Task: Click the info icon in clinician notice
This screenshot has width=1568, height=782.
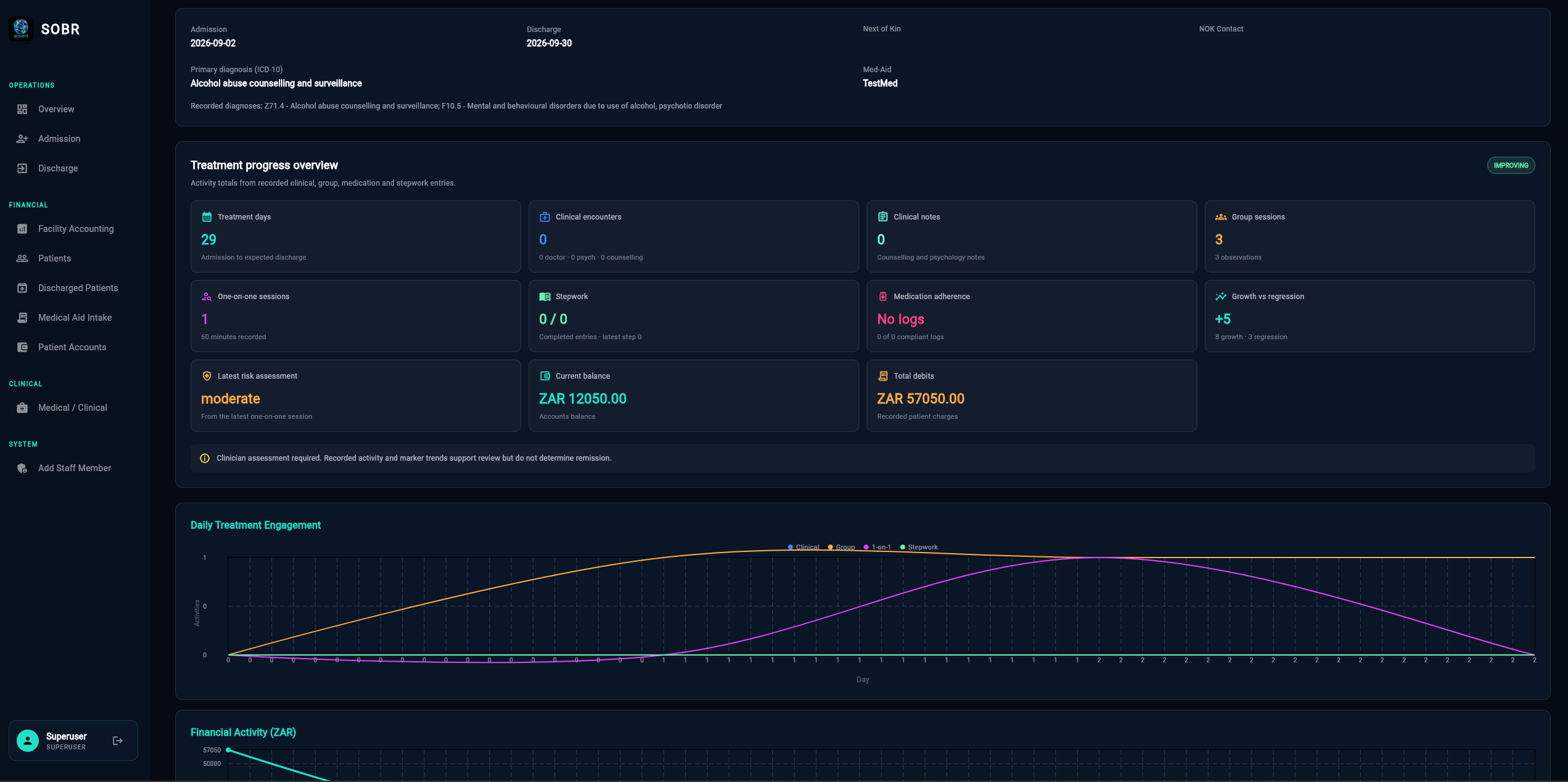Action: pos(205,458)
